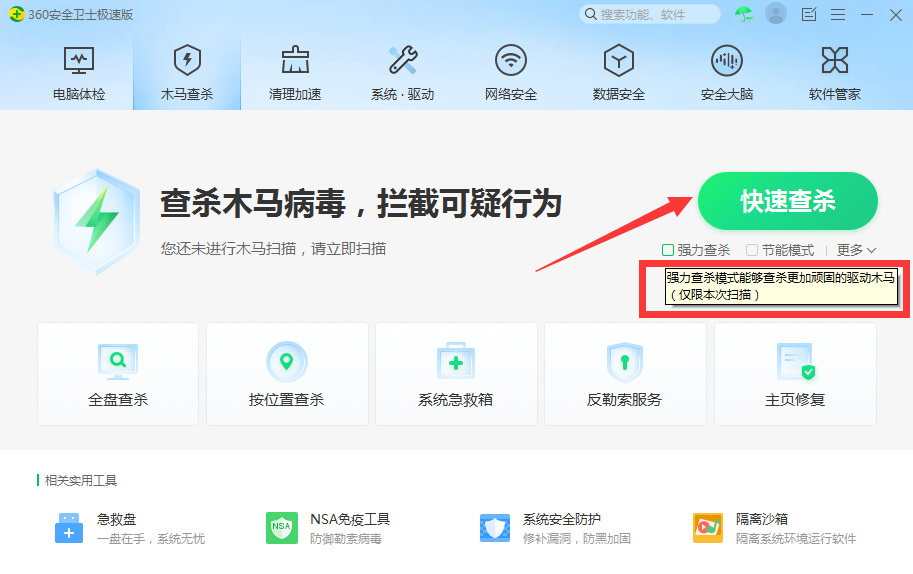The width and height of the screenshot is (913, 574).
Task: Minimize the 360 window
Action: point(867,15)
